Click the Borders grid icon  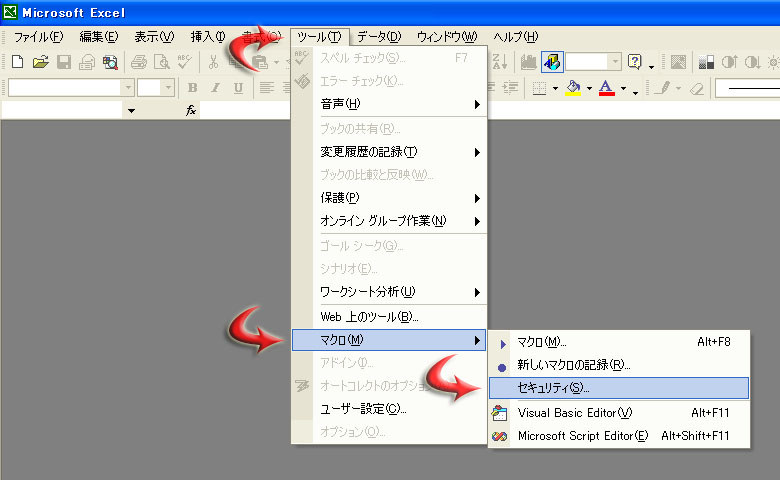[540, 88]
